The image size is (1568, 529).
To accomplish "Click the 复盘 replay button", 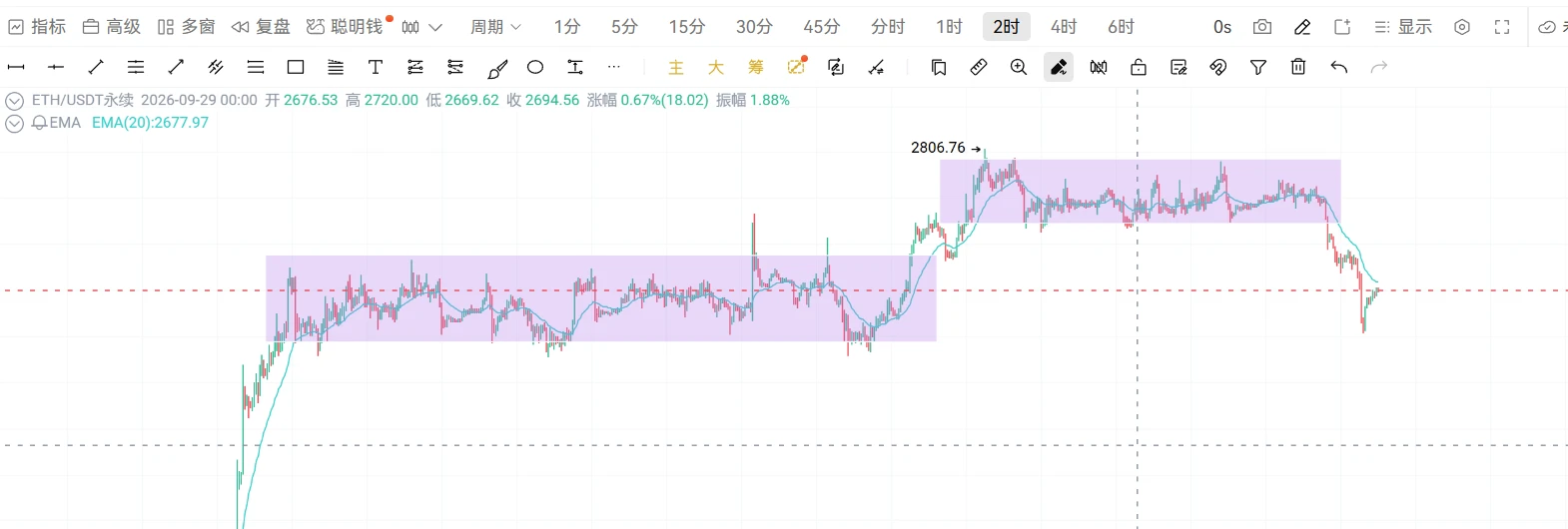I will pos(261,27).
